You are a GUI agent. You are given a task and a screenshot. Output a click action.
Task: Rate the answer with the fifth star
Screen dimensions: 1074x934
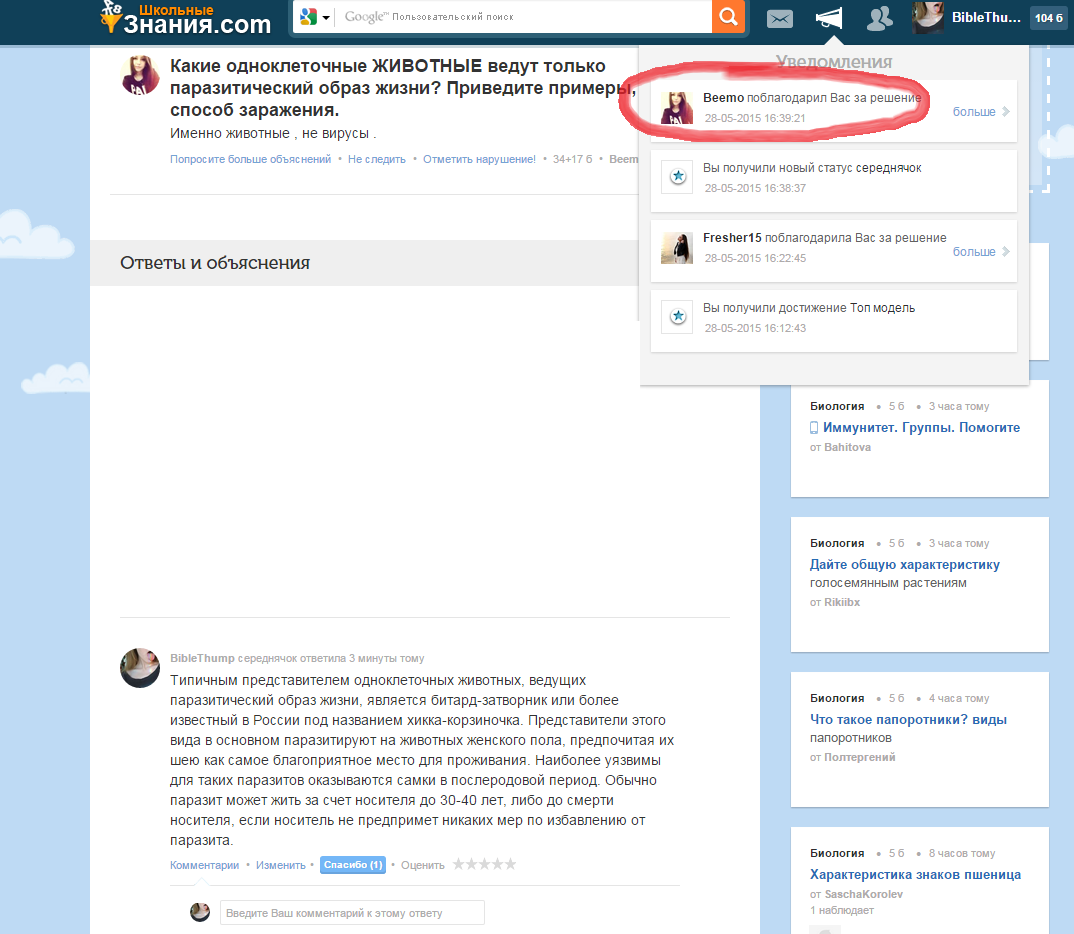510,864
